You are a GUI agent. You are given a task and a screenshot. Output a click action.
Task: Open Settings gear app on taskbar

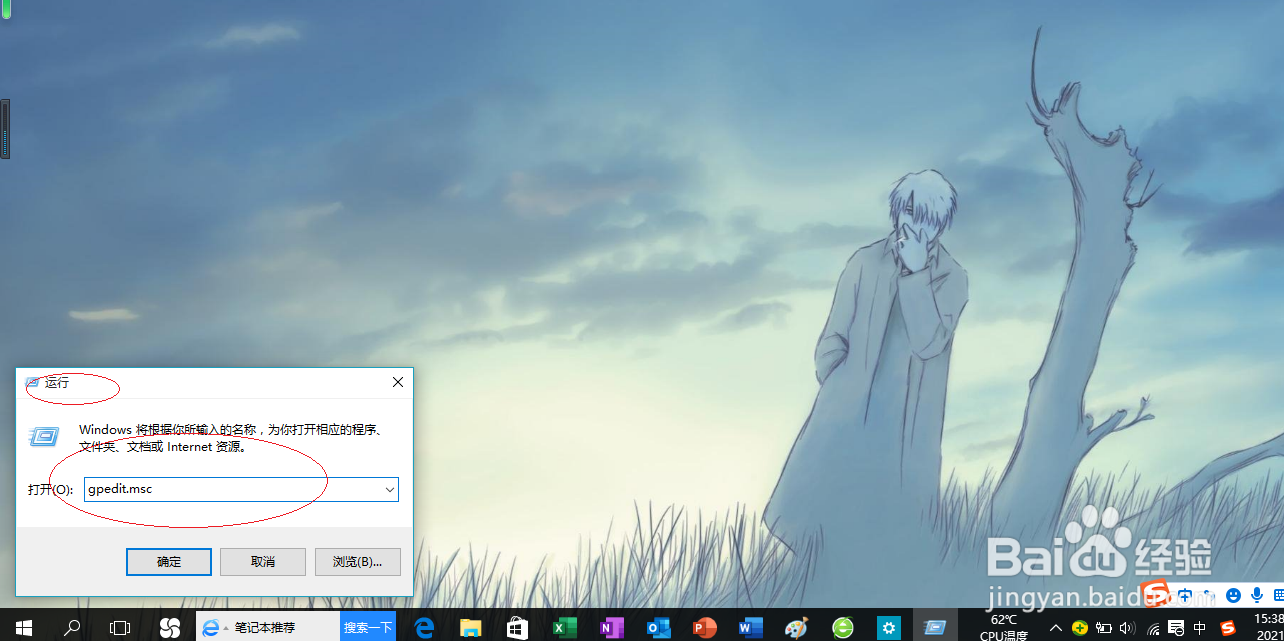click(x=889, y=627)
